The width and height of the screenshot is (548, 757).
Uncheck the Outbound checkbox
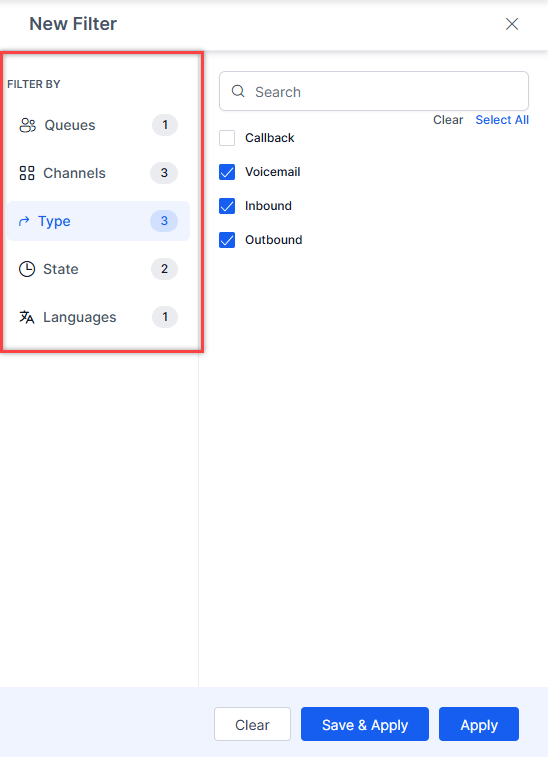(227, 240)
